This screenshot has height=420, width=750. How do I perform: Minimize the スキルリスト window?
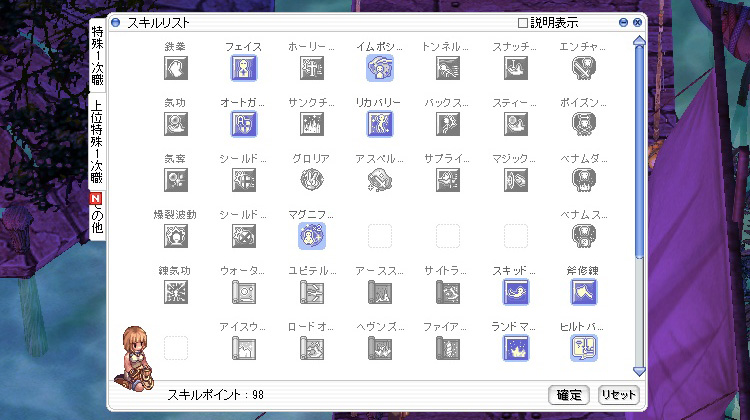click(x=623, y=22)
